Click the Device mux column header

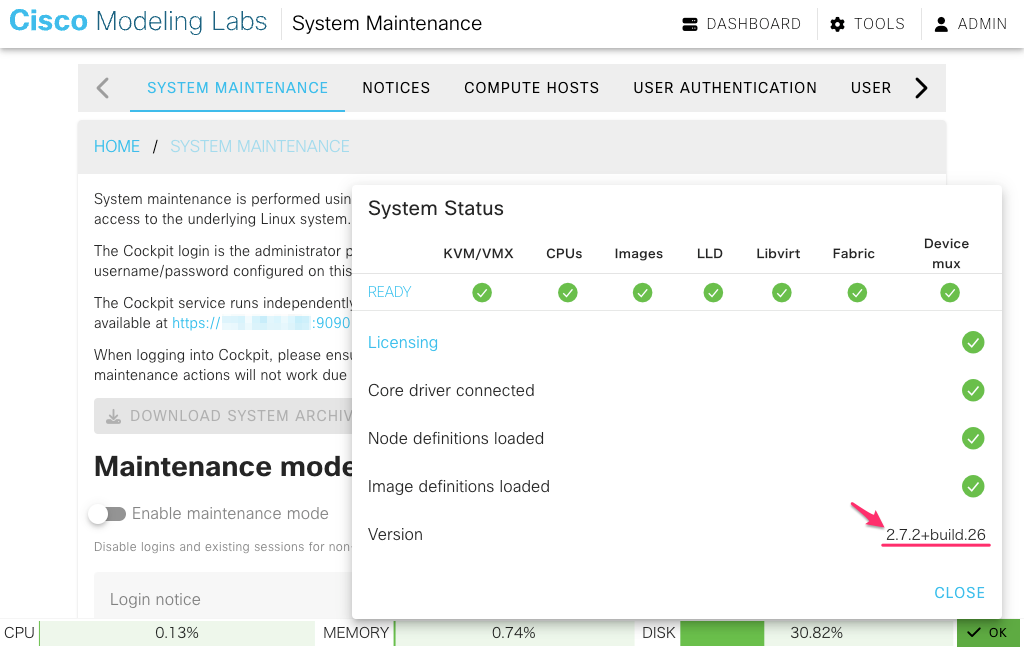(946, 253)
